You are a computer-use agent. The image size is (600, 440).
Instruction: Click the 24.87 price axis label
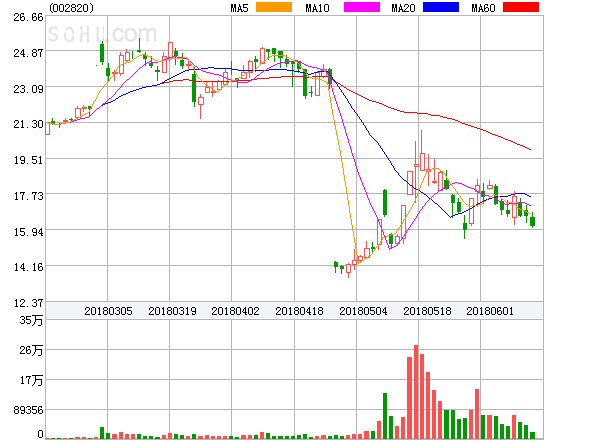pyautogui.click(x=28, y=53)
